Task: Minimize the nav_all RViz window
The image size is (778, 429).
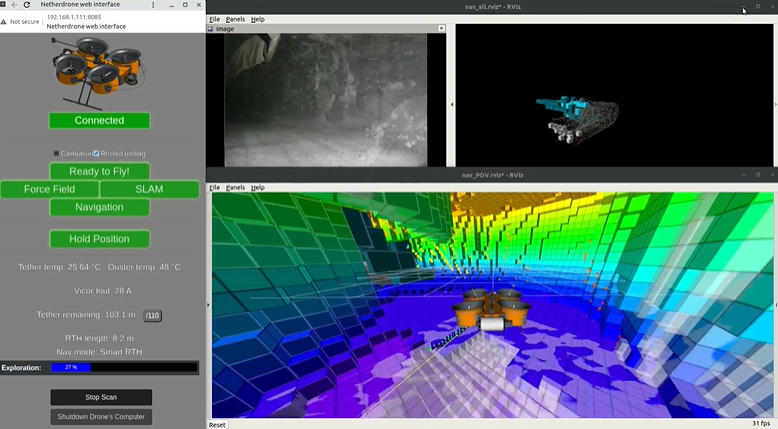Action: pyautogui.click(x=742, y=8)
